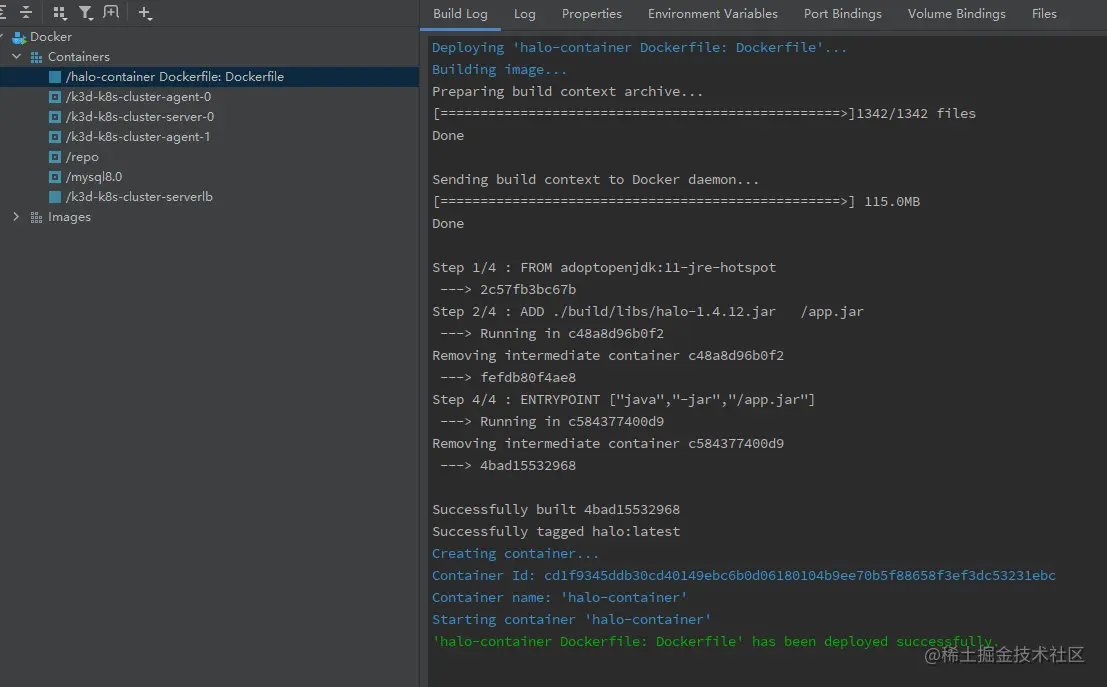Screen dimensions: 1107x687
Task: Click the k3d-k8s-cluster-server-0 container icon
Action: click(54, 117)
